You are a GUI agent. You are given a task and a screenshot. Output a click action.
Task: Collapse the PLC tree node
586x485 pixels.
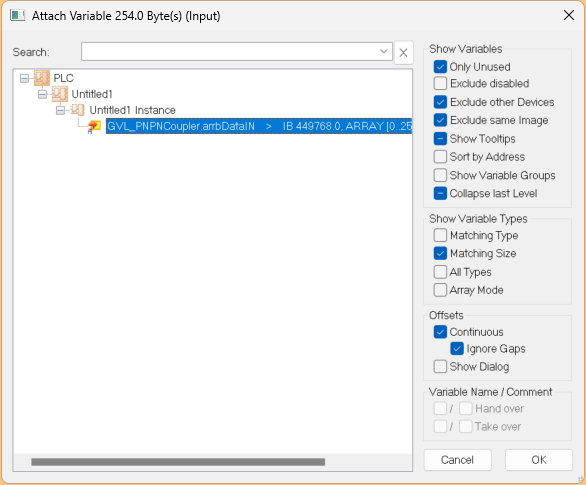tap(24, 78)
